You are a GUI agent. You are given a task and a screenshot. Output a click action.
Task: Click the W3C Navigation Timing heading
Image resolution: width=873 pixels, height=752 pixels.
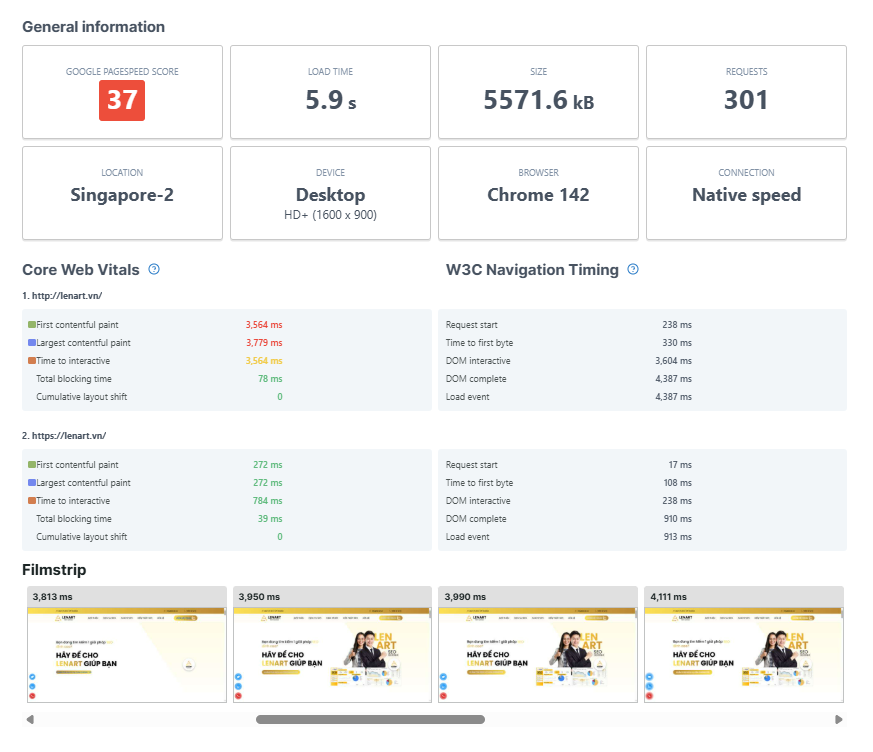[530, 269]
